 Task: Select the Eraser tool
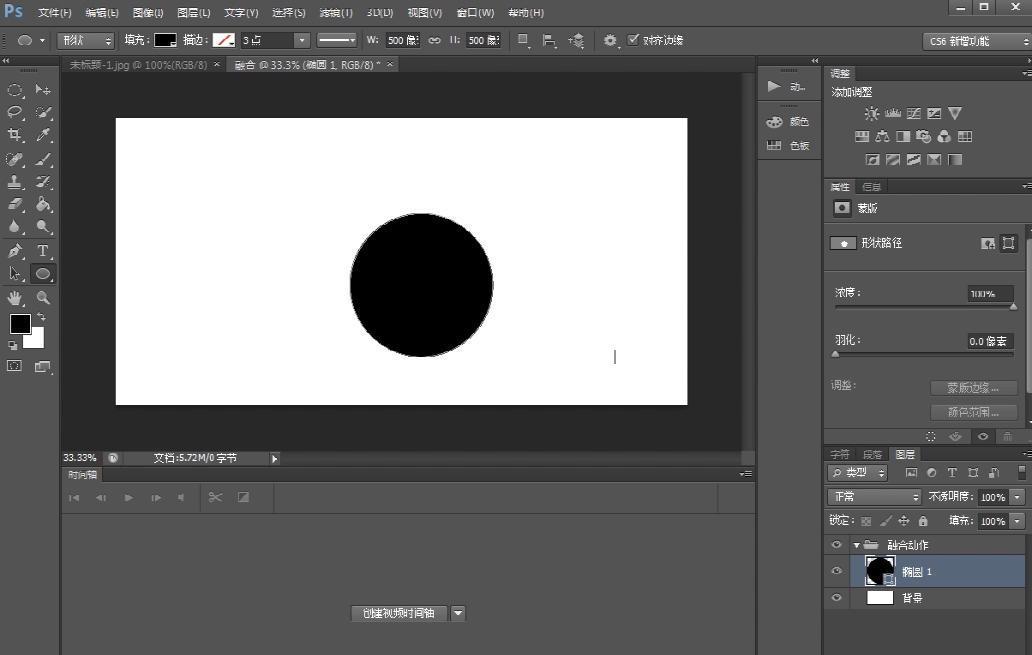[x=14, y=205]
